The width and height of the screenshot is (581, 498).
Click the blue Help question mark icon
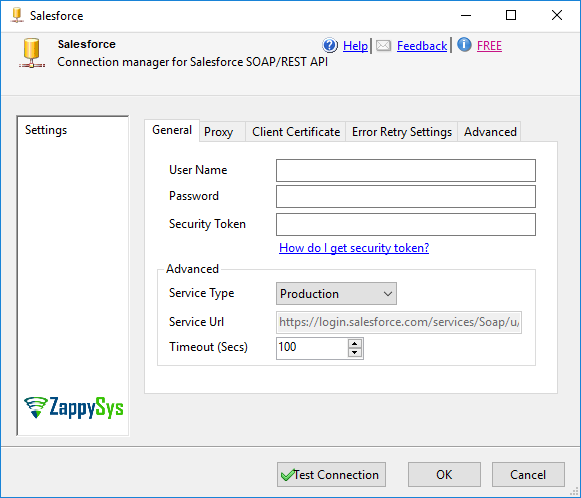[330, 45]
